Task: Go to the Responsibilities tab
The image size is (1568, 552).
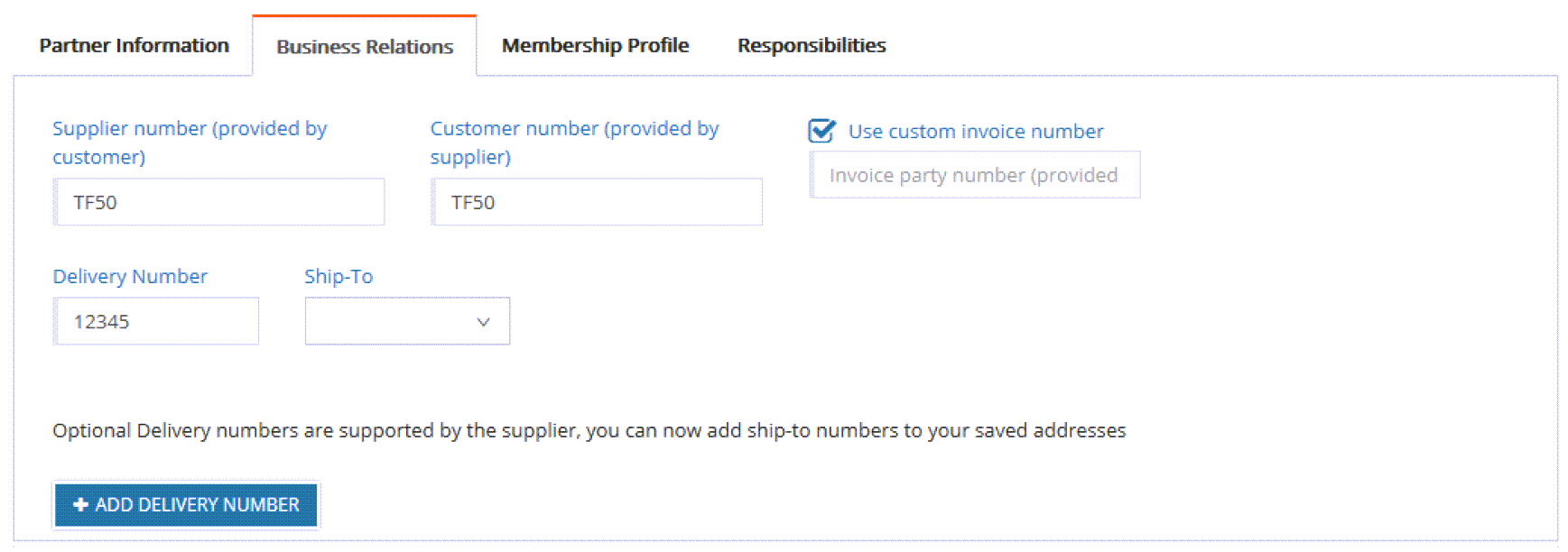Action: (811, 45)
